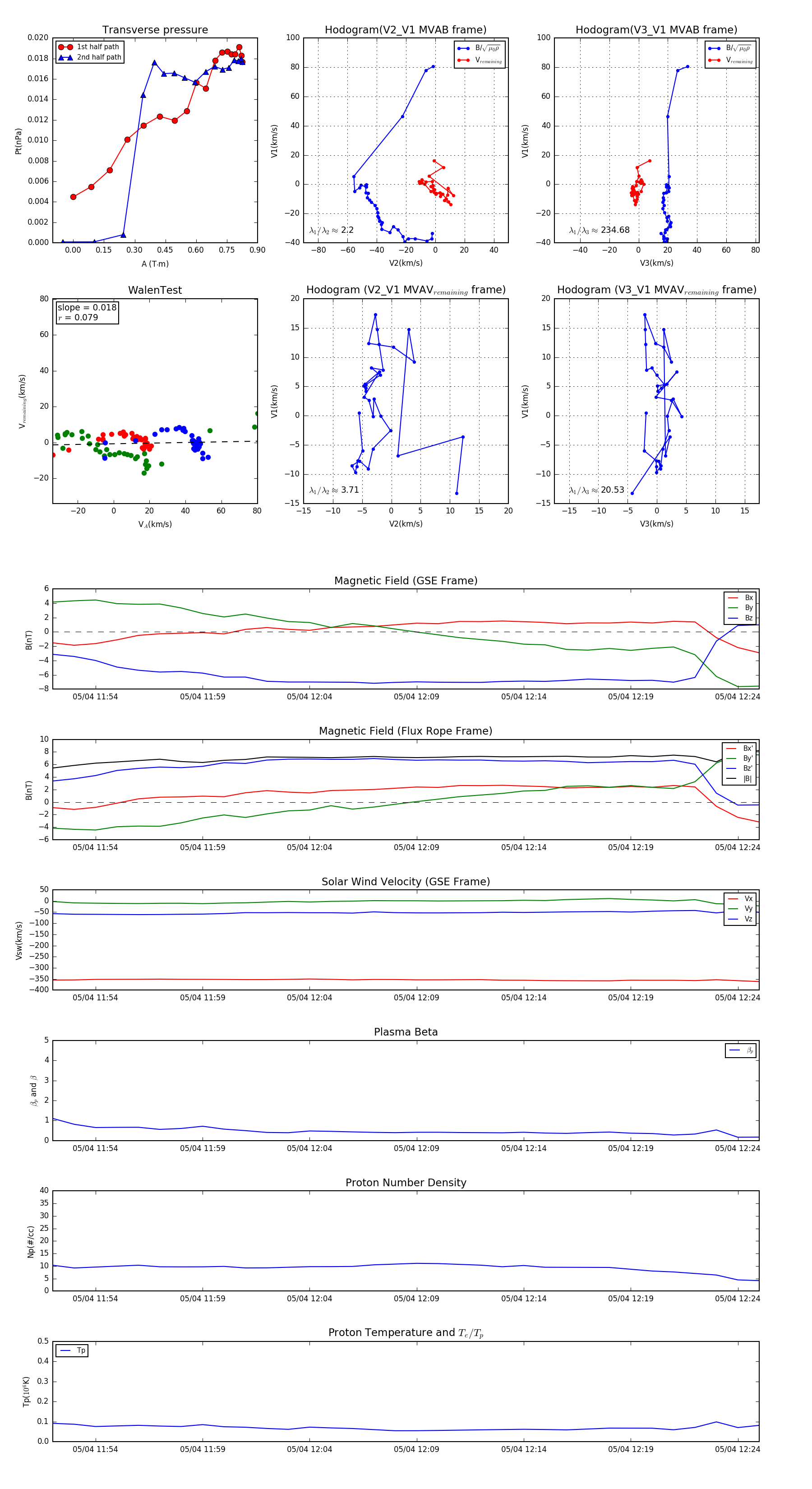
Task: Click the 'WalenTest' plot title
Action: pyautogui.click(x=155, y=290)
